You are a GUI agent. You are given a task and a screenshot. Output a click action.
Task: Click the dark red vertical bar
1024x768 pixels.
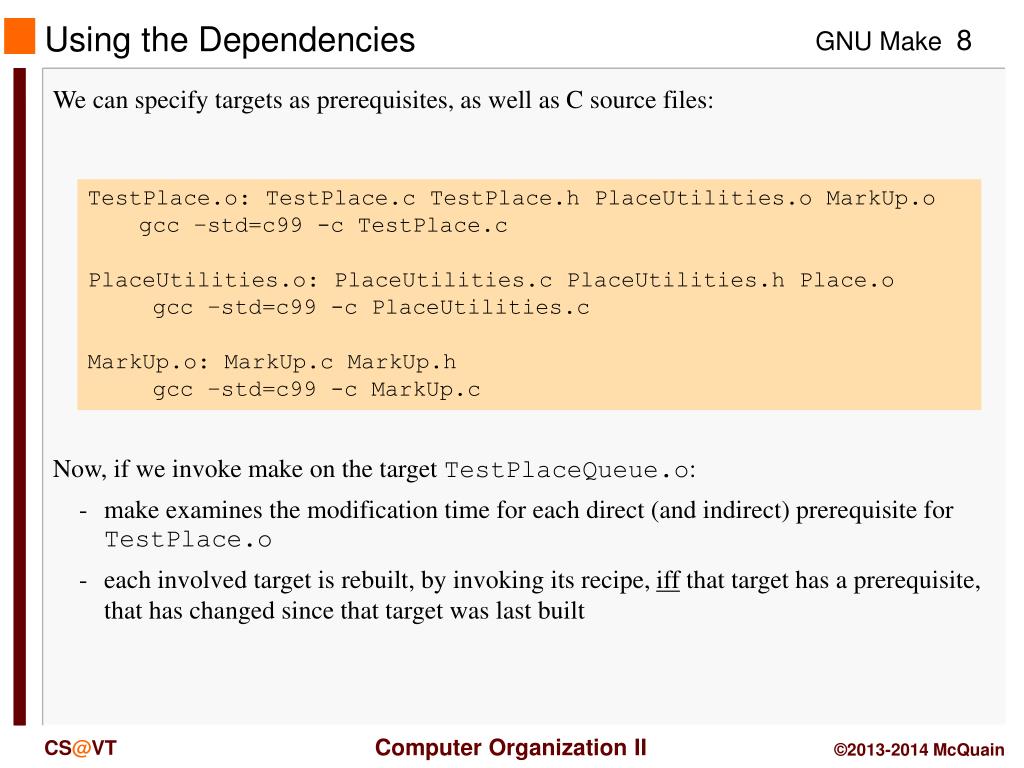tap(20, 396)
